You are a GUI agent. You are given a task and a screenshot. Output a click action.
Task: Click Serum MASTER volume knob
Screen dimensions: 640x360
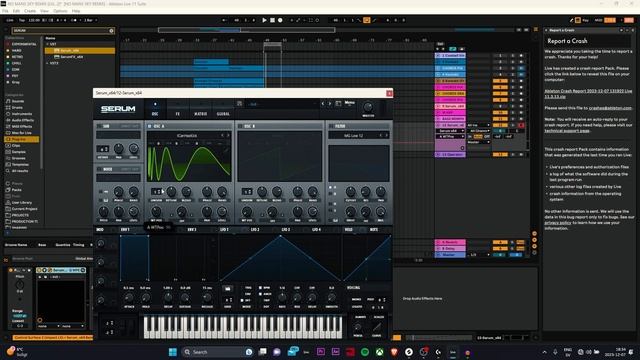pyautogui.click(x=368, y=107)
